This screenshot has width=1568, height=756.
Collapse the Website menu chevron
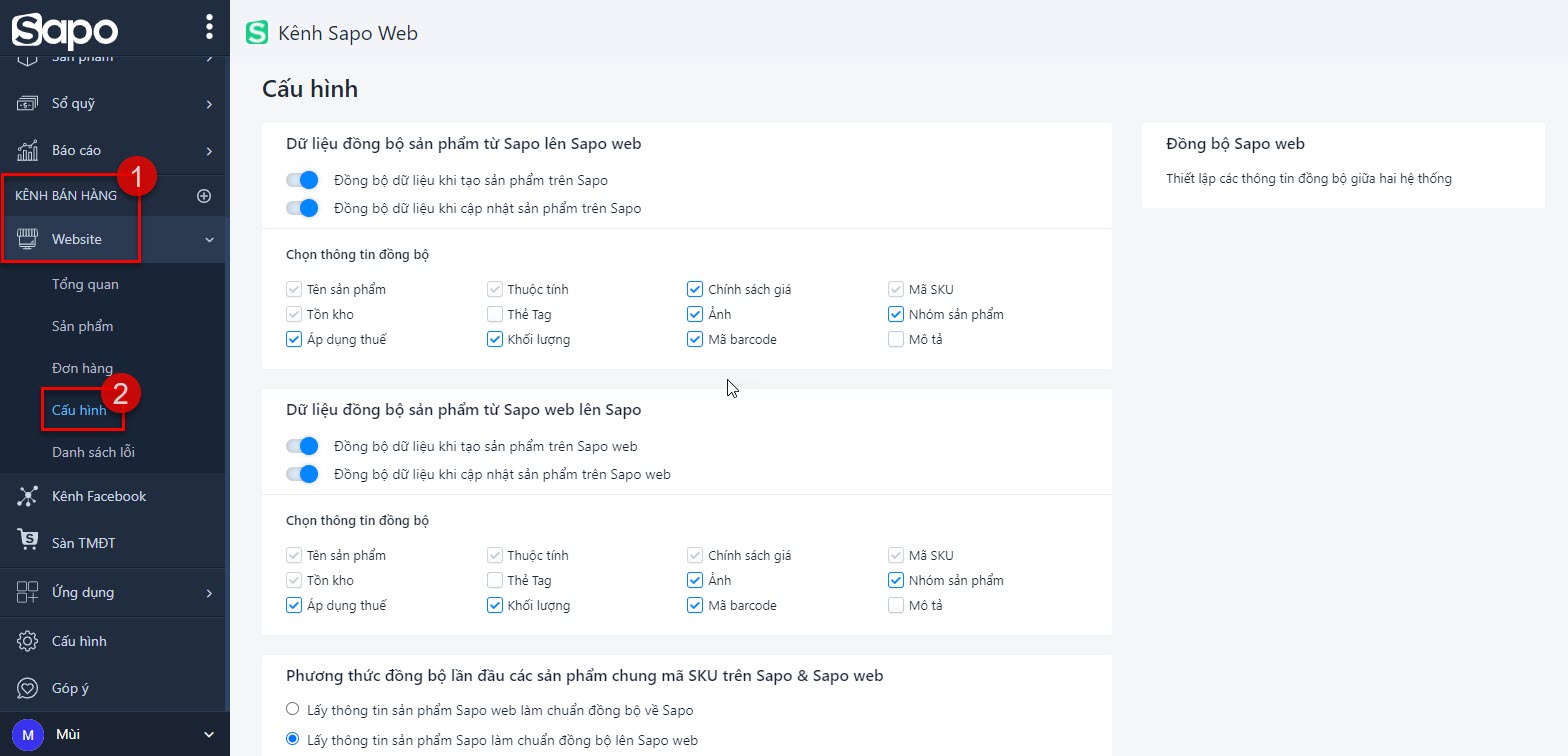tap(209, 240)
